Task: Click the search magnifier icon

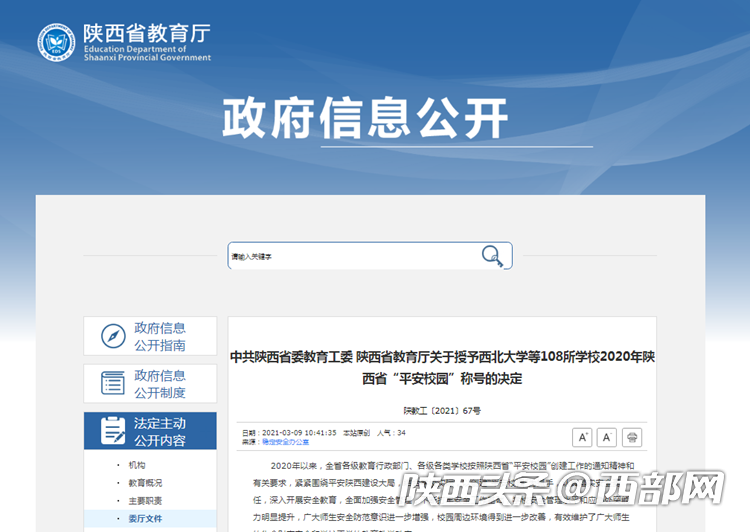Action: (x=492, y=256)
